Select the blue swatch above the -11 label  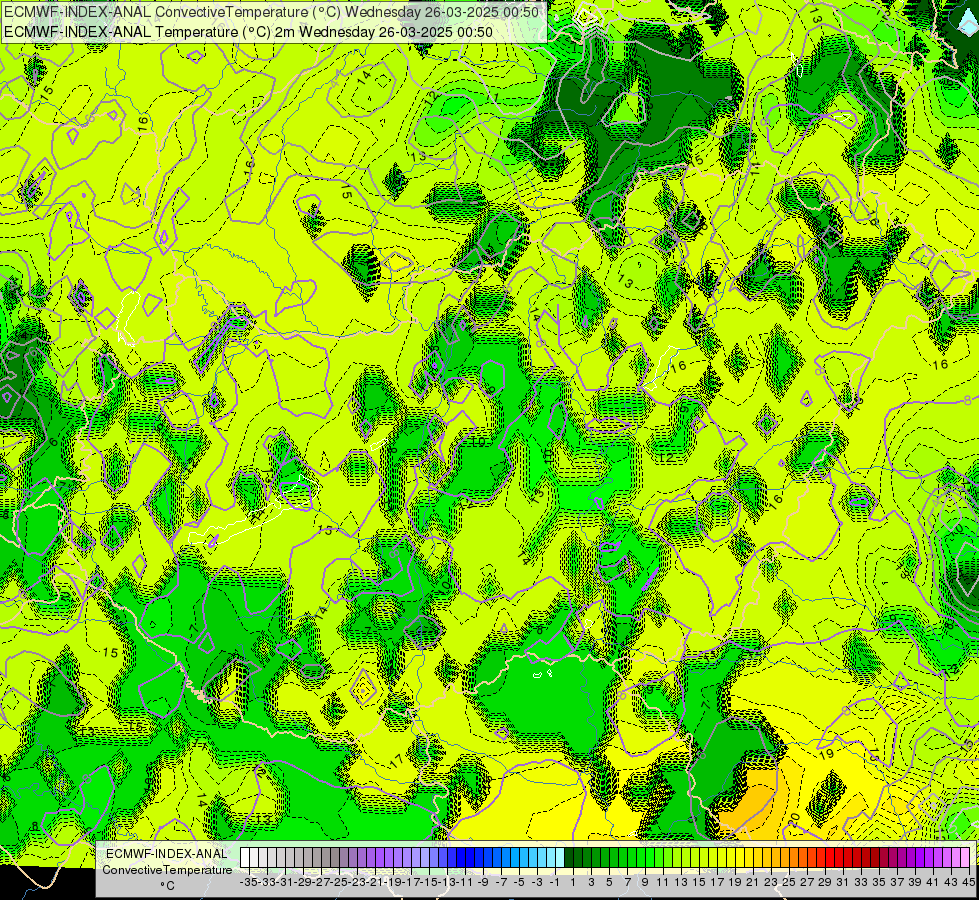[x=461, y=857]
